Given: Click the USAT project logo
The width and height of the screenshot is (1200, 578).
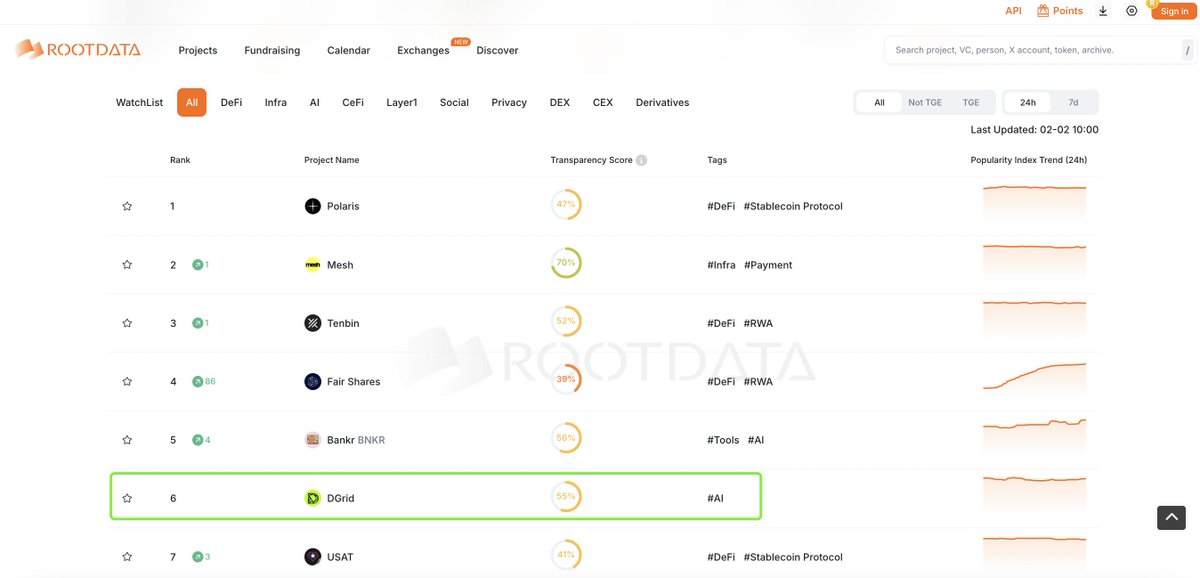Looking at the screenshot, I should [313, 557].
